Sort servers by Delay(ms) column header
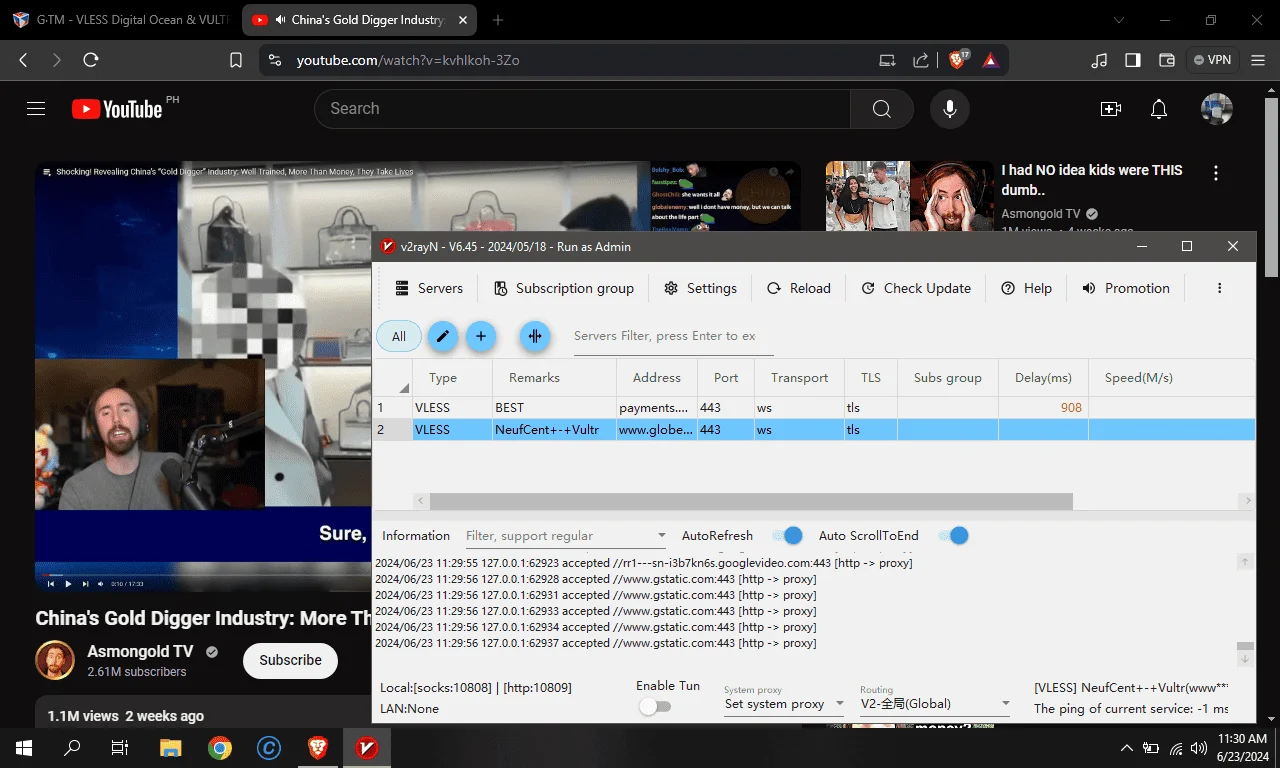Viewport: 1280px width, 768px height. [x=1043, y=378]
